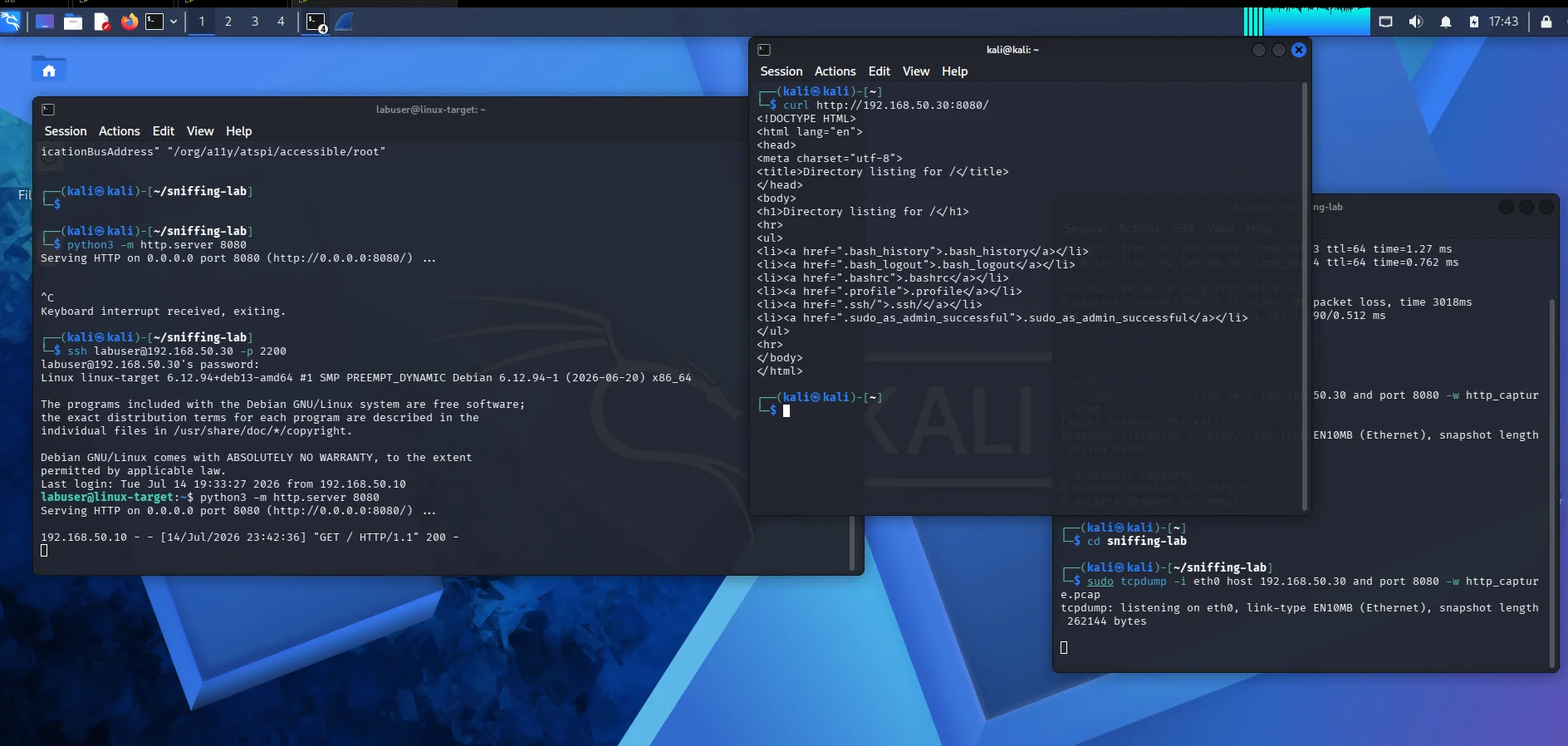Click the 17:43 panel clock

tap(1503, 22)
